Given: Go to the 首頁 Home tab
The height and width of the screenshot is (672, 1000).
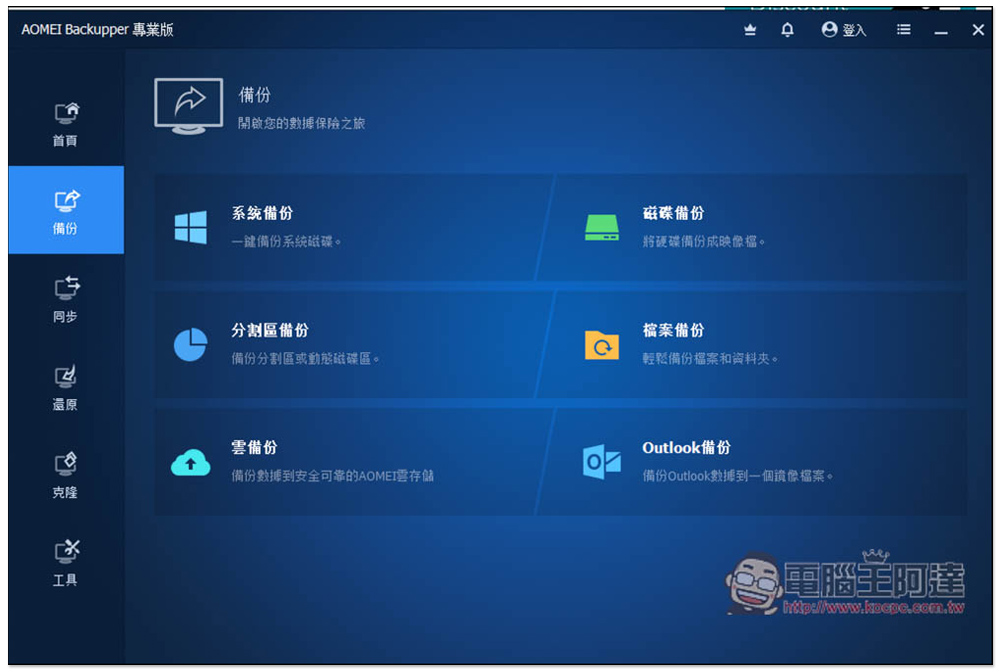Looking at the screenshot, I should (x=66, y=124).
